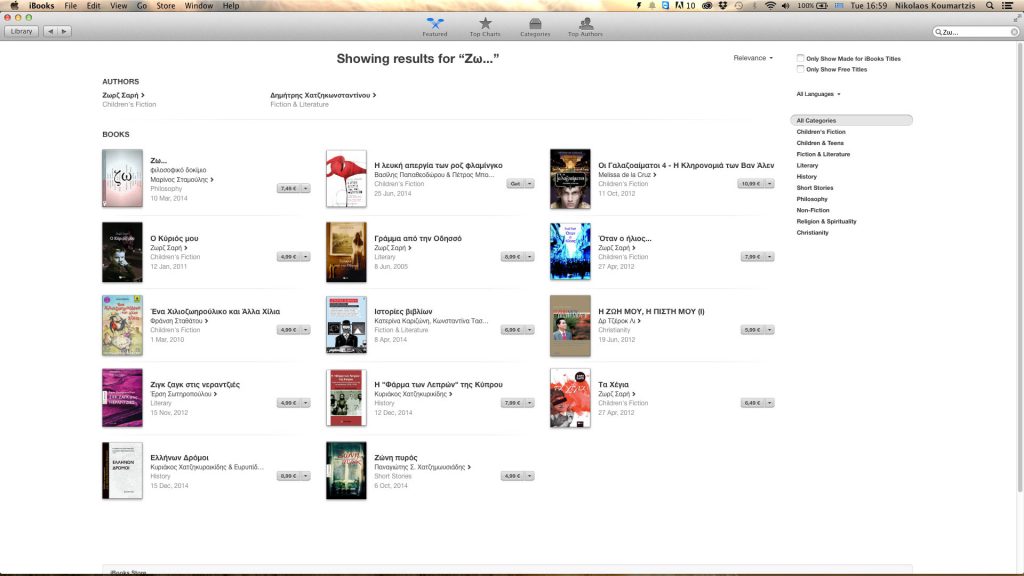Click the volume icon in menu bar

[x=786, y=5]
